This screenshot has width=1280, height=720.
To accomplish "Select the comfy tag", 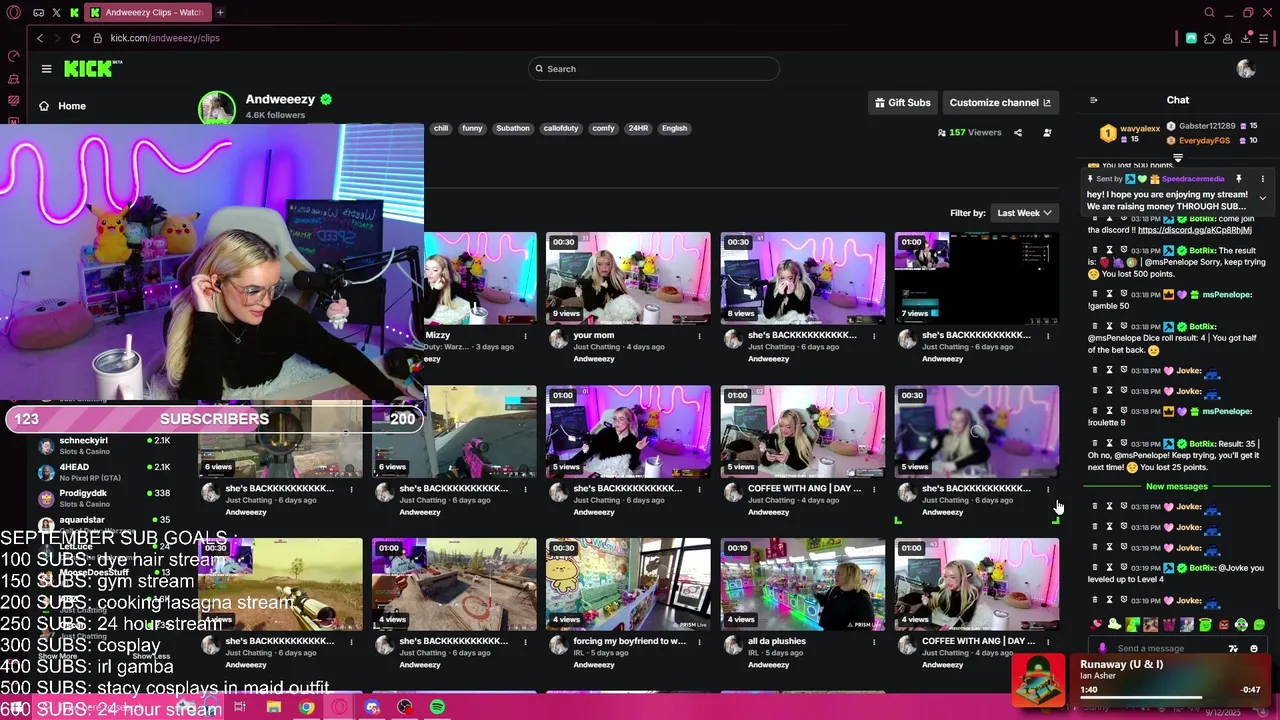I will click(x=603, y=128).
